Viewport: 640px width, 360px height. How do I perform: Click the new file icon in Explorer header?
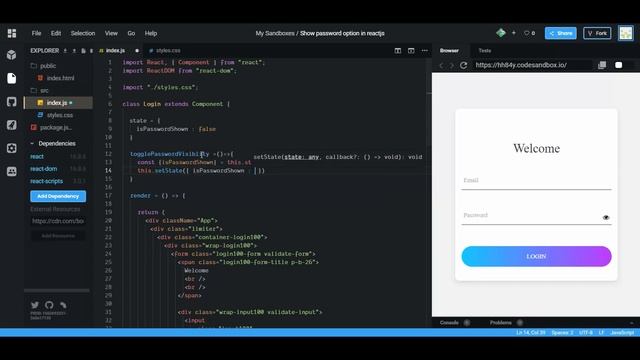(x=83, y=51)
